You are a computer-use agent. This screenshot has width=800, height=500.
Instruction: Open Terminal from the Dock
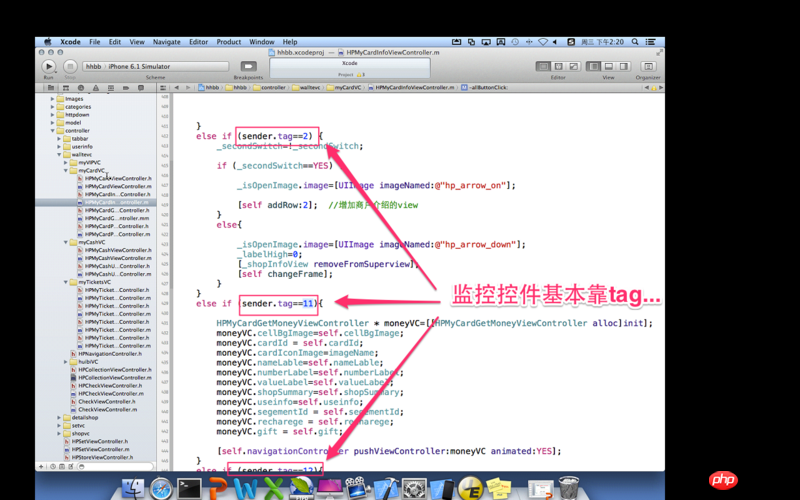(x=189, y=489)
